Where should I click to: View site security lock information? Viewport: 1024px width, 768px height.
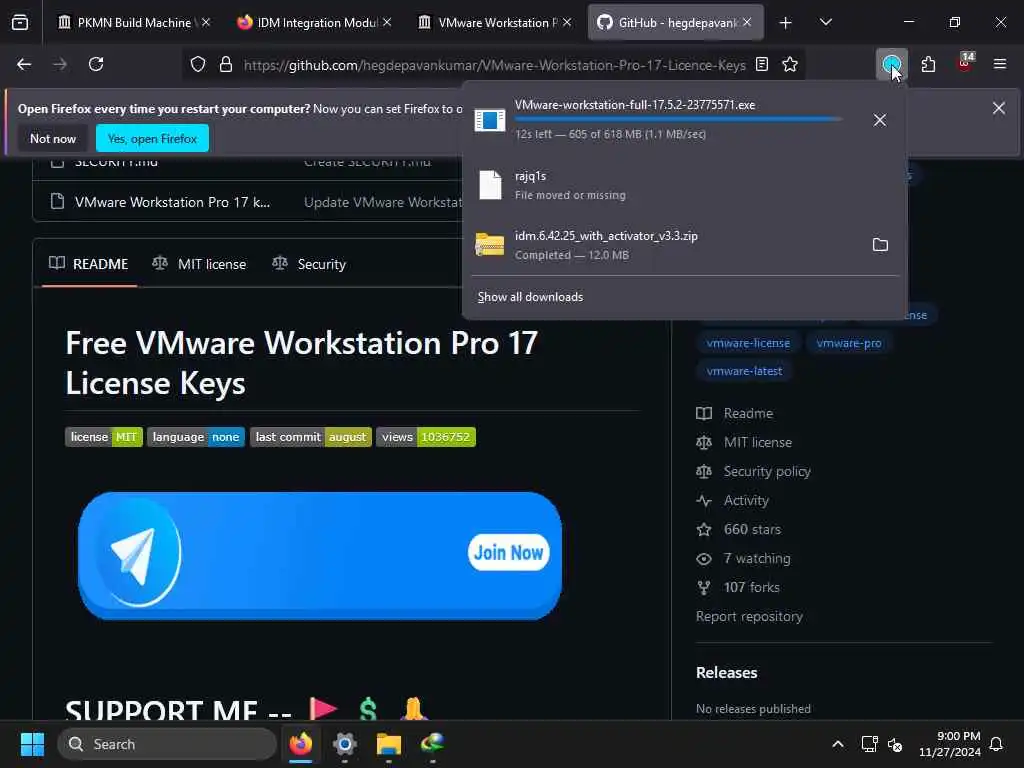coord(226,65)
